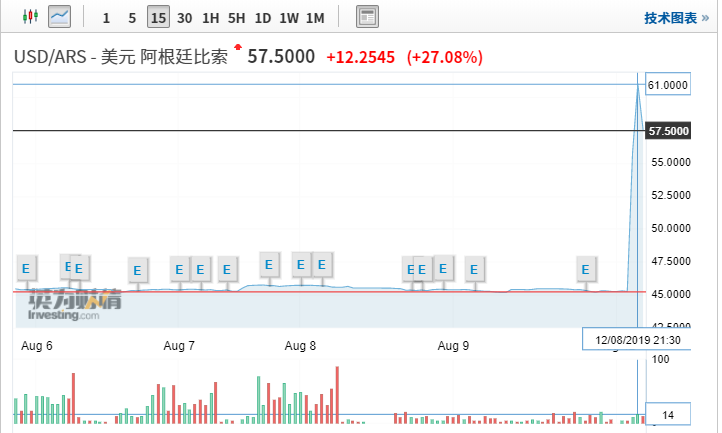Set interval to 5 minutes
This screenshot has width=722, height=433.
click(132, 18)
